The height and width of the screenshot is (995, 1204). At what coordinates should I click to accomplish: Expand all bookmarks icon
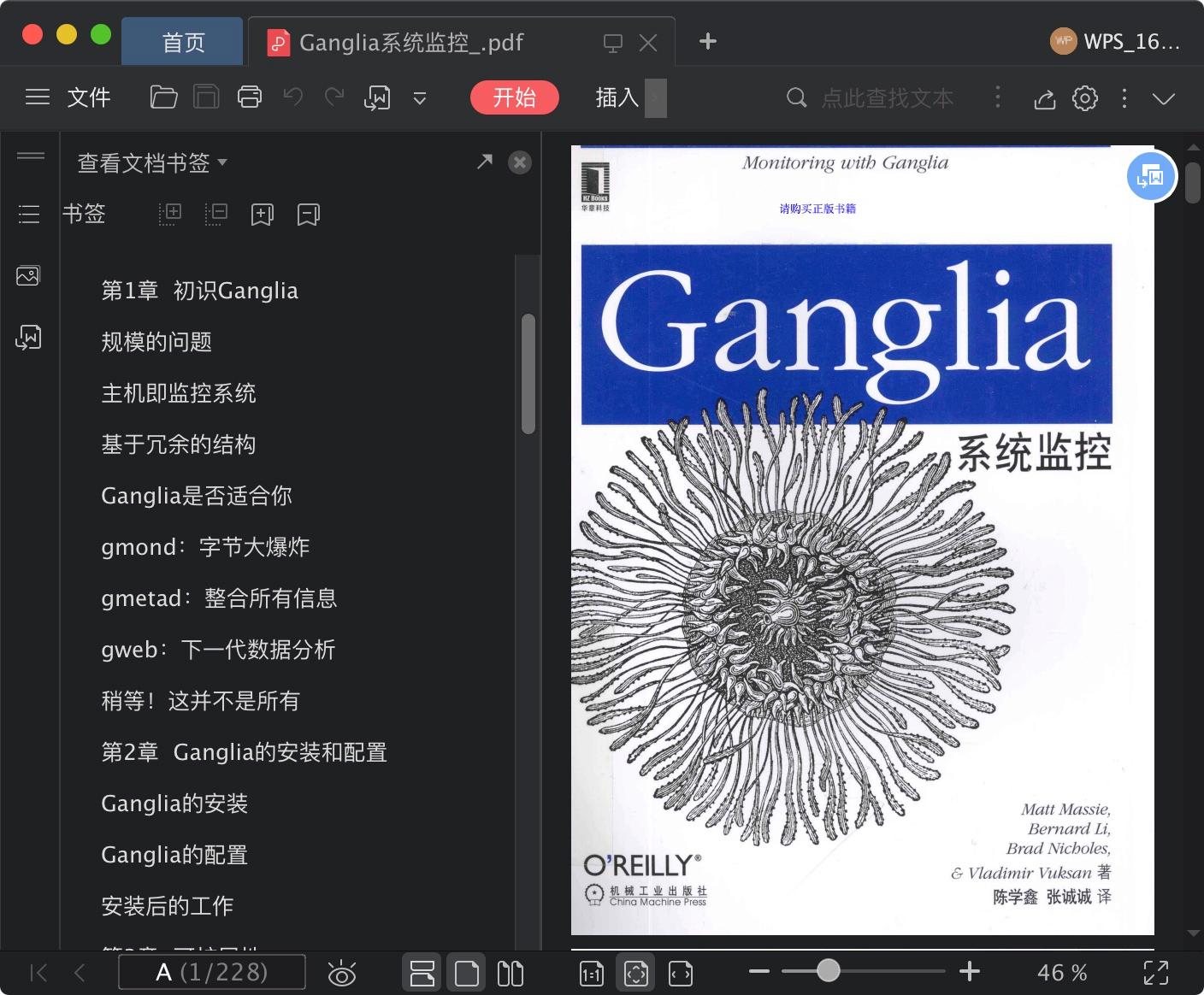(x=170, y=214)
